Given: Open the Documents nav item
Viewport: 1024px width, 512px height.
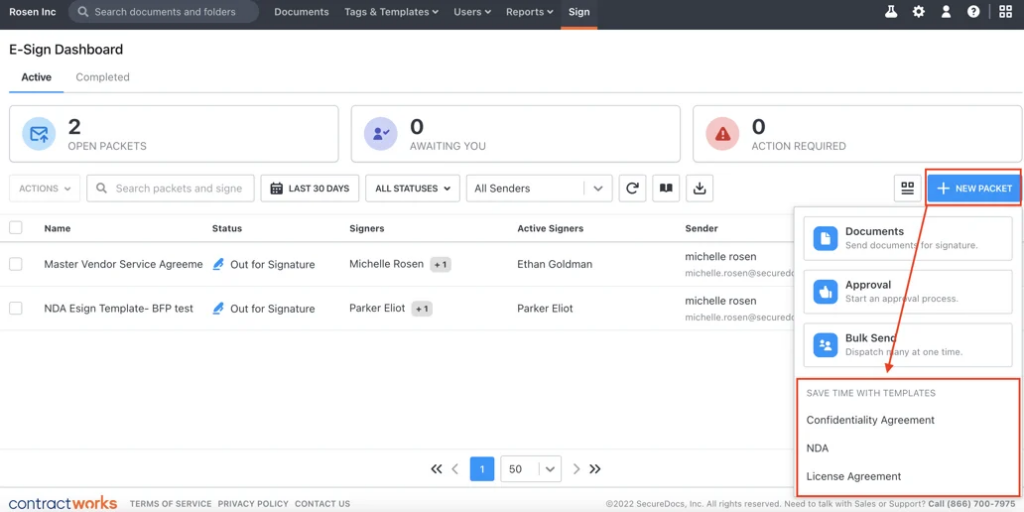Looking at the screenshot, I should (301, 12).
